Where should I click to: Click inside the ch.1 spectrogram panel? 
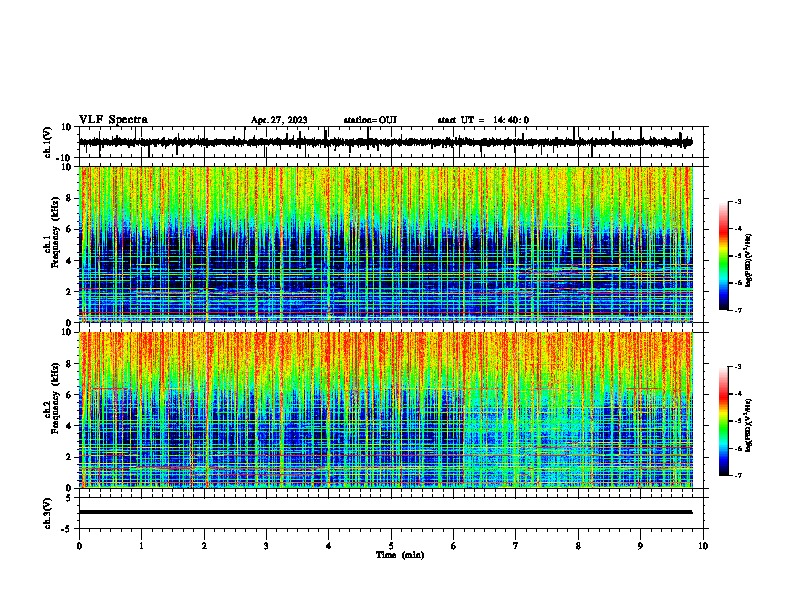coord(385,244)
